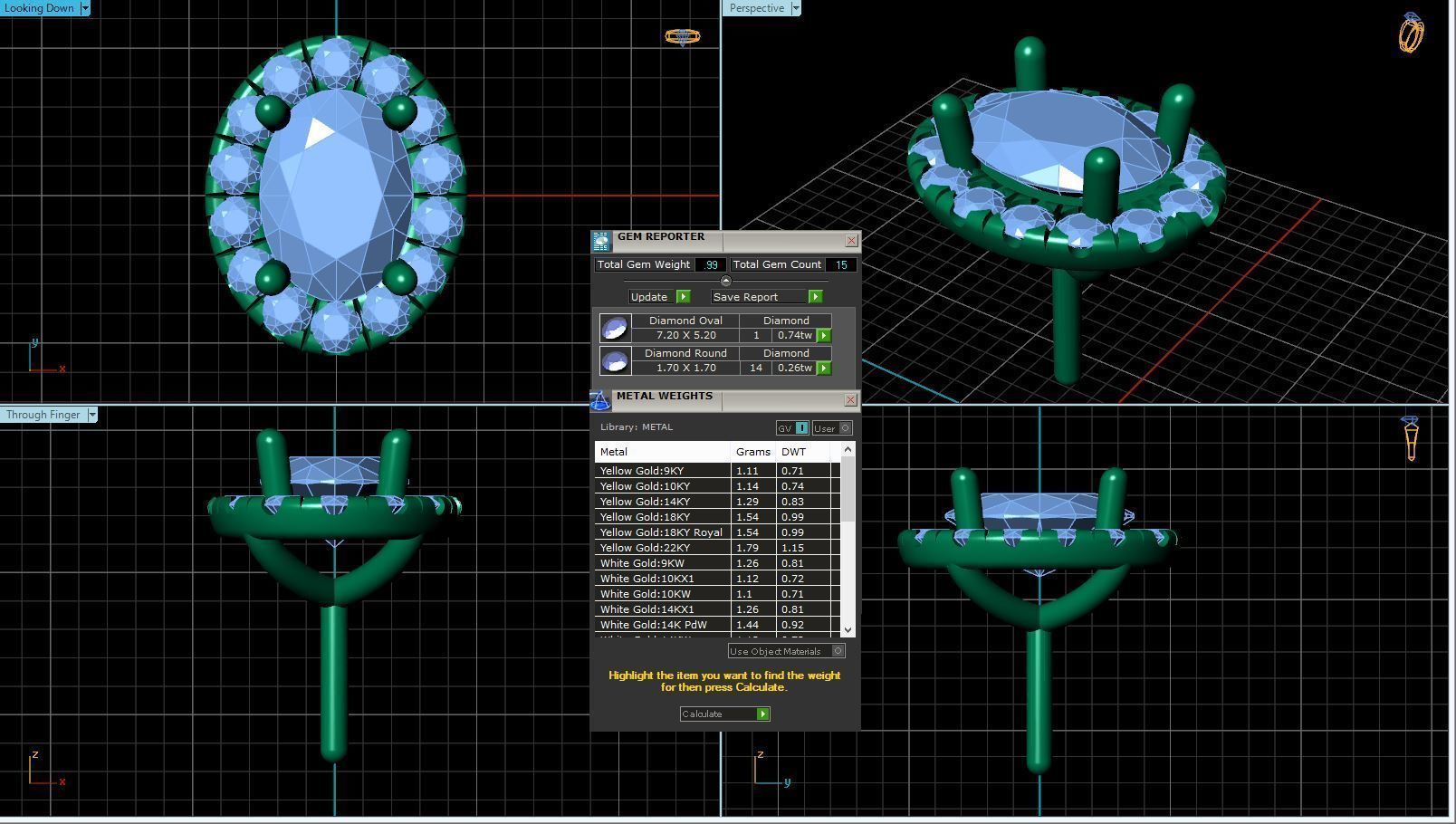Click the Diamond Round gem thumbnail icon

click(615, 360)
